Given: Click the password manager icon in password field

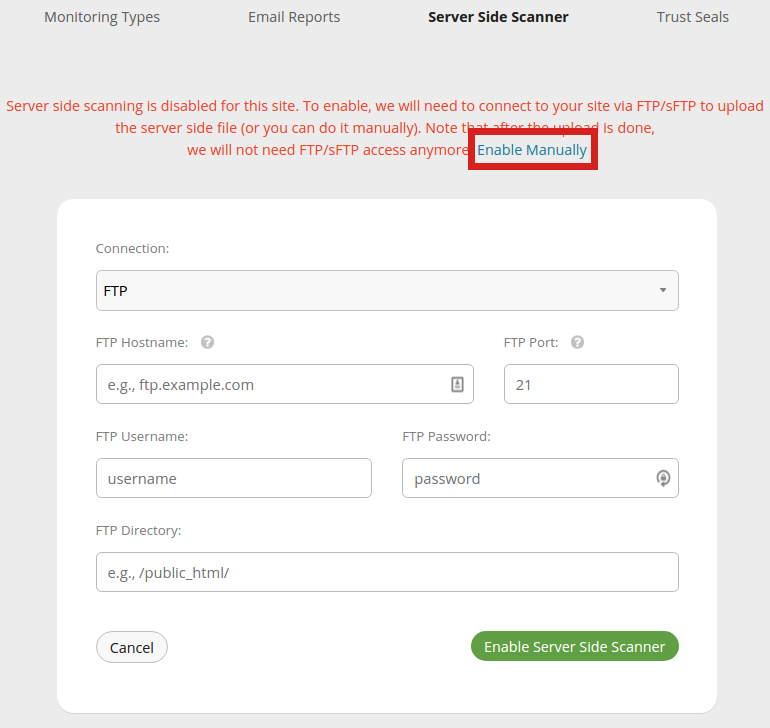Looking at the screenshot, I should pyautogui.click(x=663, y=478).
